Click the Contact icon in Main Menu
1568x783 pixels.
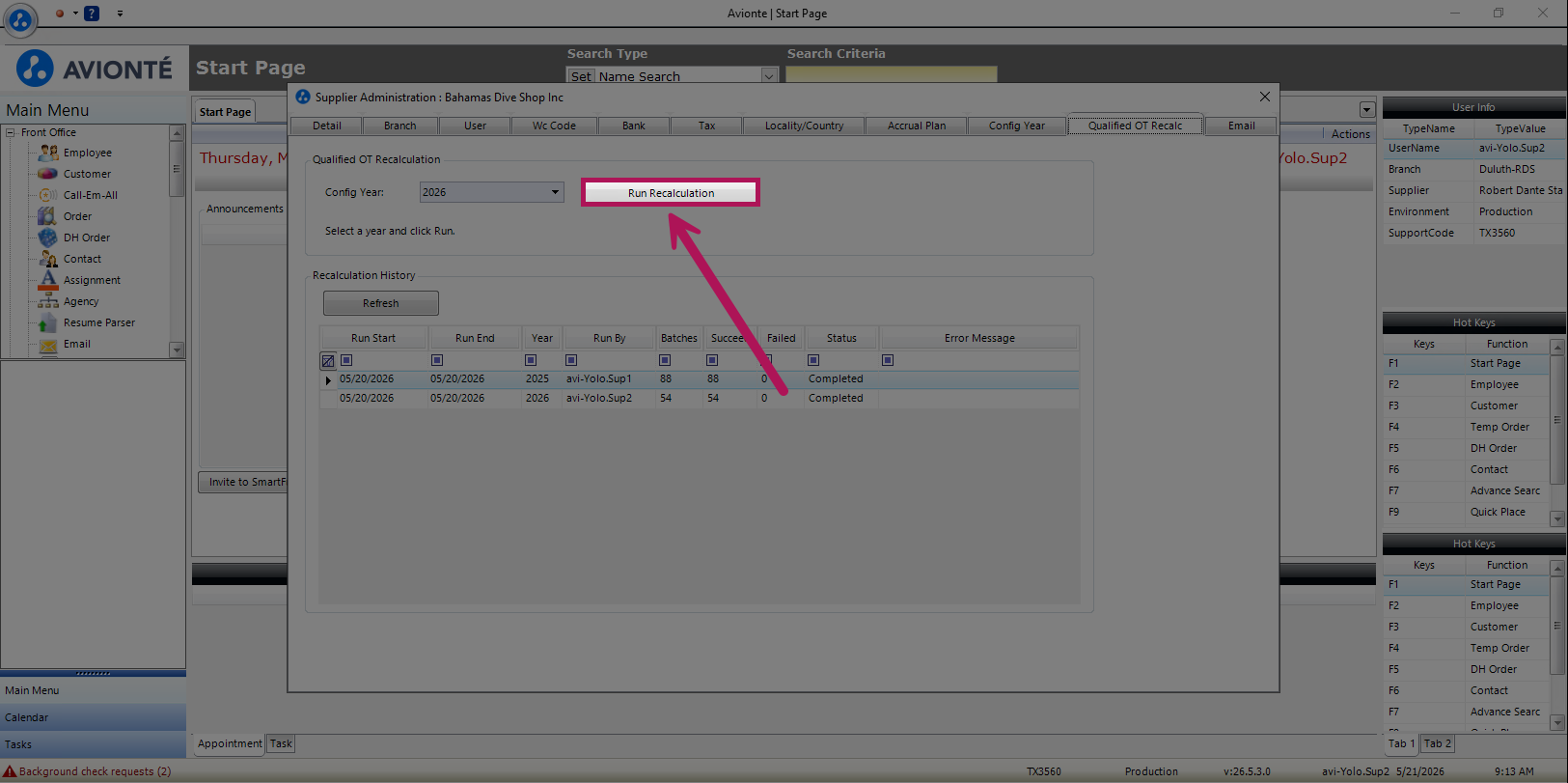pos(48,259)
